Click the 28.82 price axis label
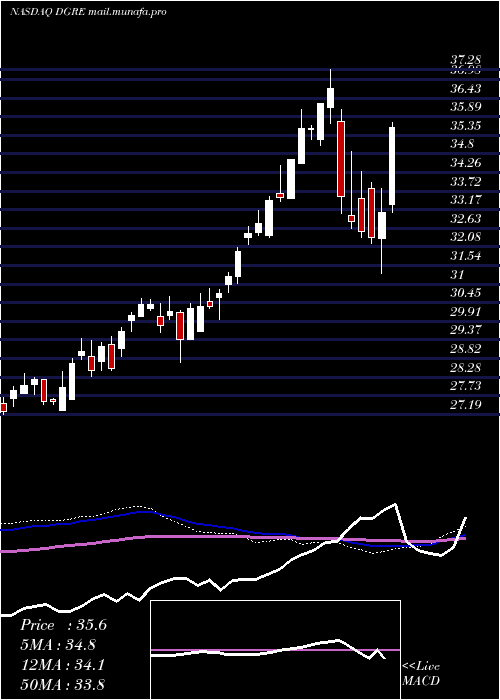Image resolution: width=500 pixels, height=700 pixels. [466, 349]
